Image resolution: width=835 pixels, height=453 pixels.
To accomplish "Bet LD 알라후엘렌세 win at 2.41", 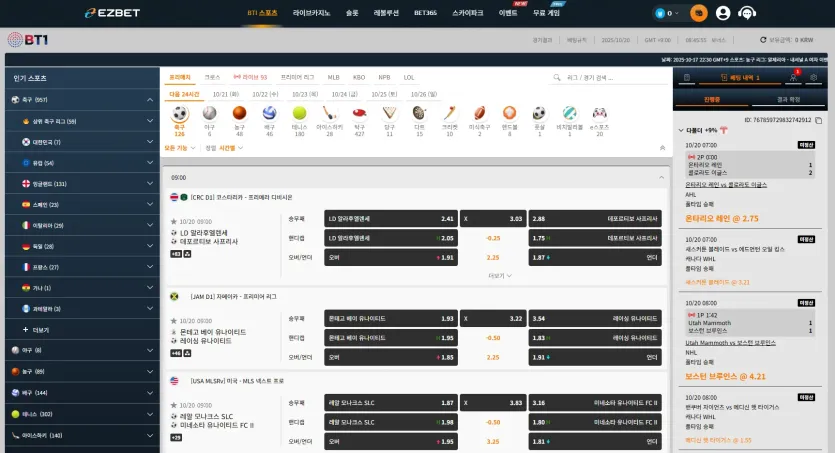I will (391, 219).
